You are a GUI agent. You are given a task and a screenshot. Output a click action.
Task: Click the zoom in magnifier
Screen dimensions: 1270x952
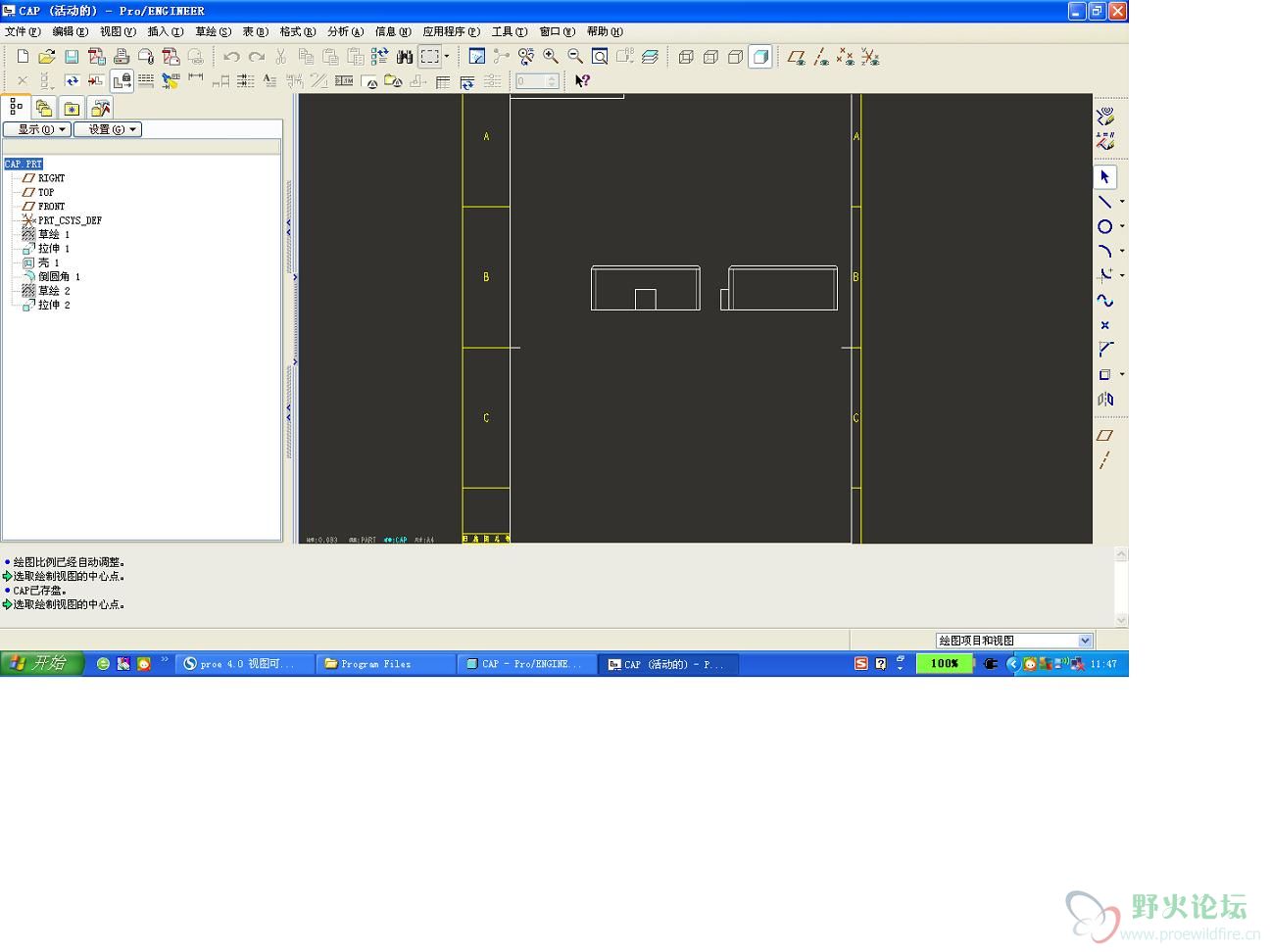click(x=551, y=57)
